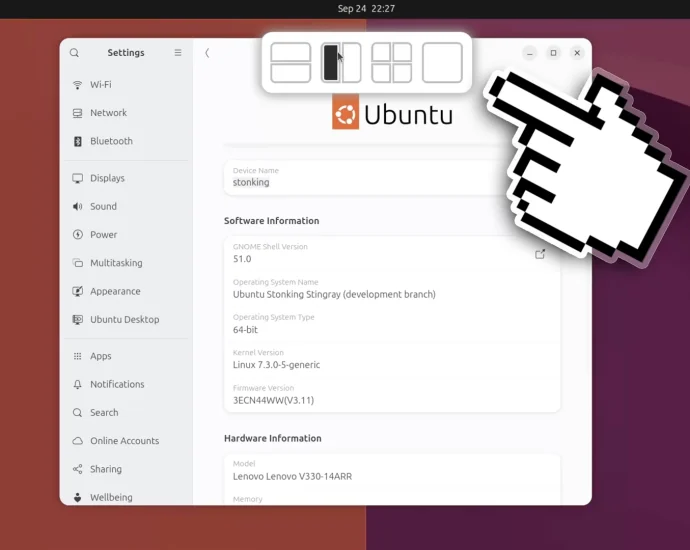Open Multitasking settings
This screenshot has height=550, width=690.
coord(126,263)
